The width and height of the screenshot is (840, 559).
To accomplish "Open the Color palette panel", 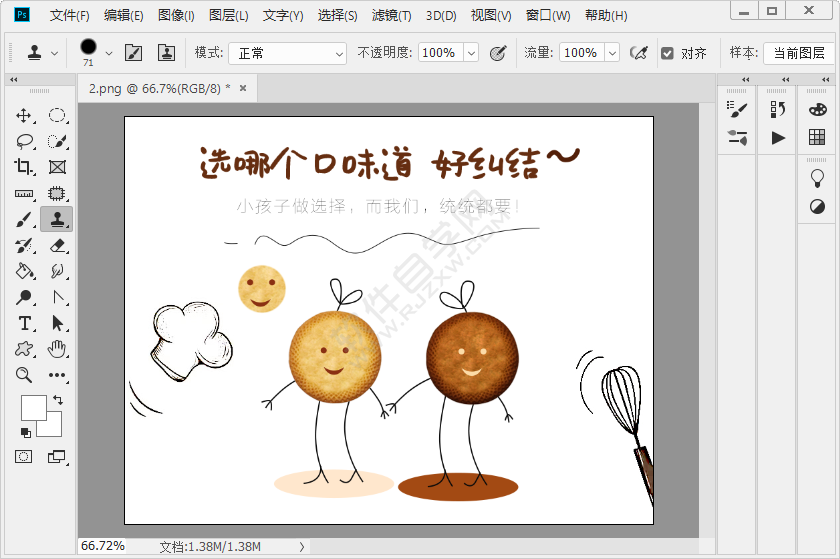I will tap(817, 109).
